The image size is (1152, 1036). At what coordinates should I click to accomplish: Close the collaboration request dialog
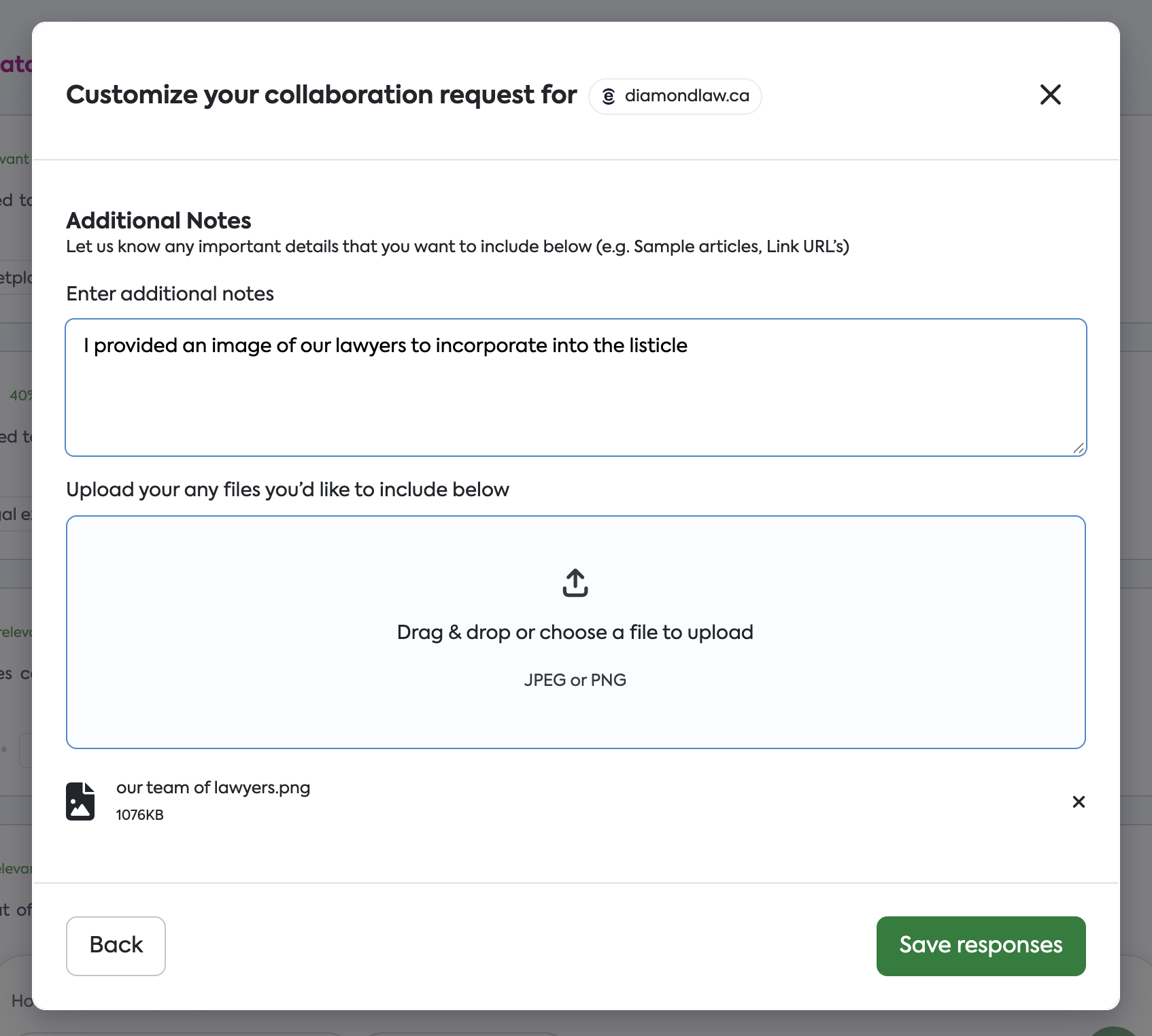[x=1050, y=94]
